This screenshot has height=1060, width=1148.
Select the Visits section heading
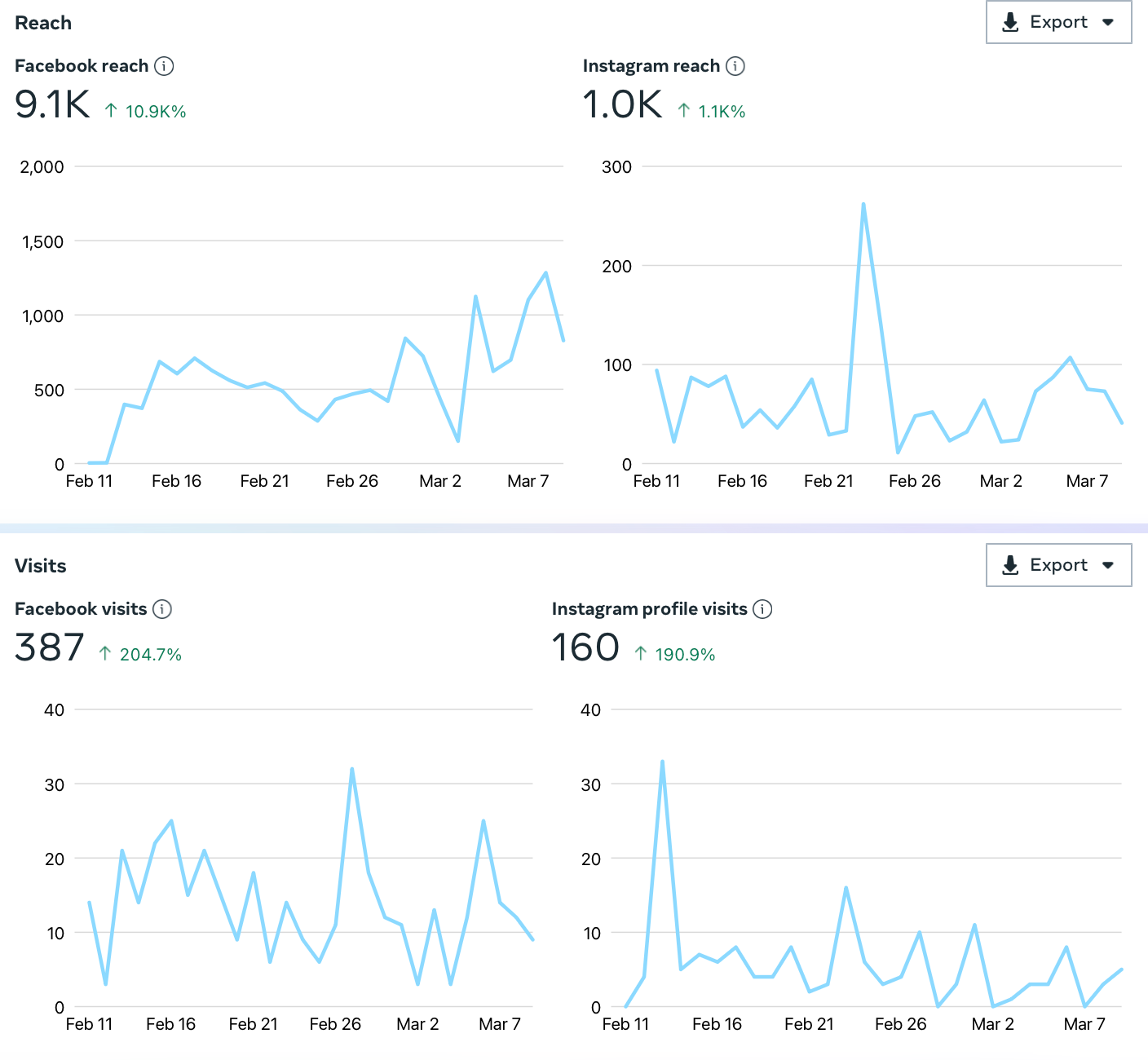tap(41, 566)
